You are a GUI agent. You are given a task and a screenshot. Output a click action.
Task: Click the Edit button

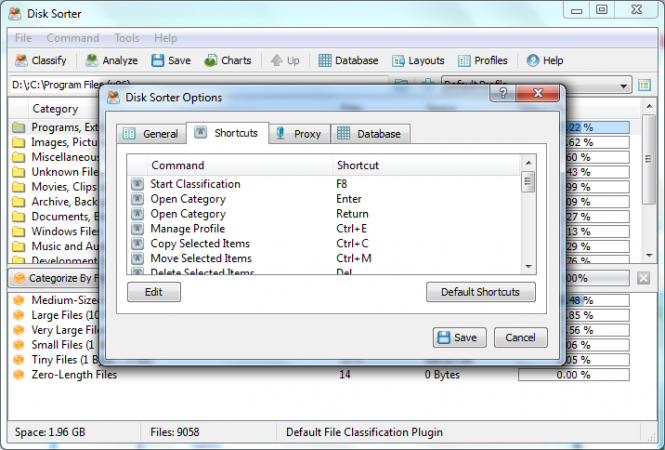[x=154, y=292]
